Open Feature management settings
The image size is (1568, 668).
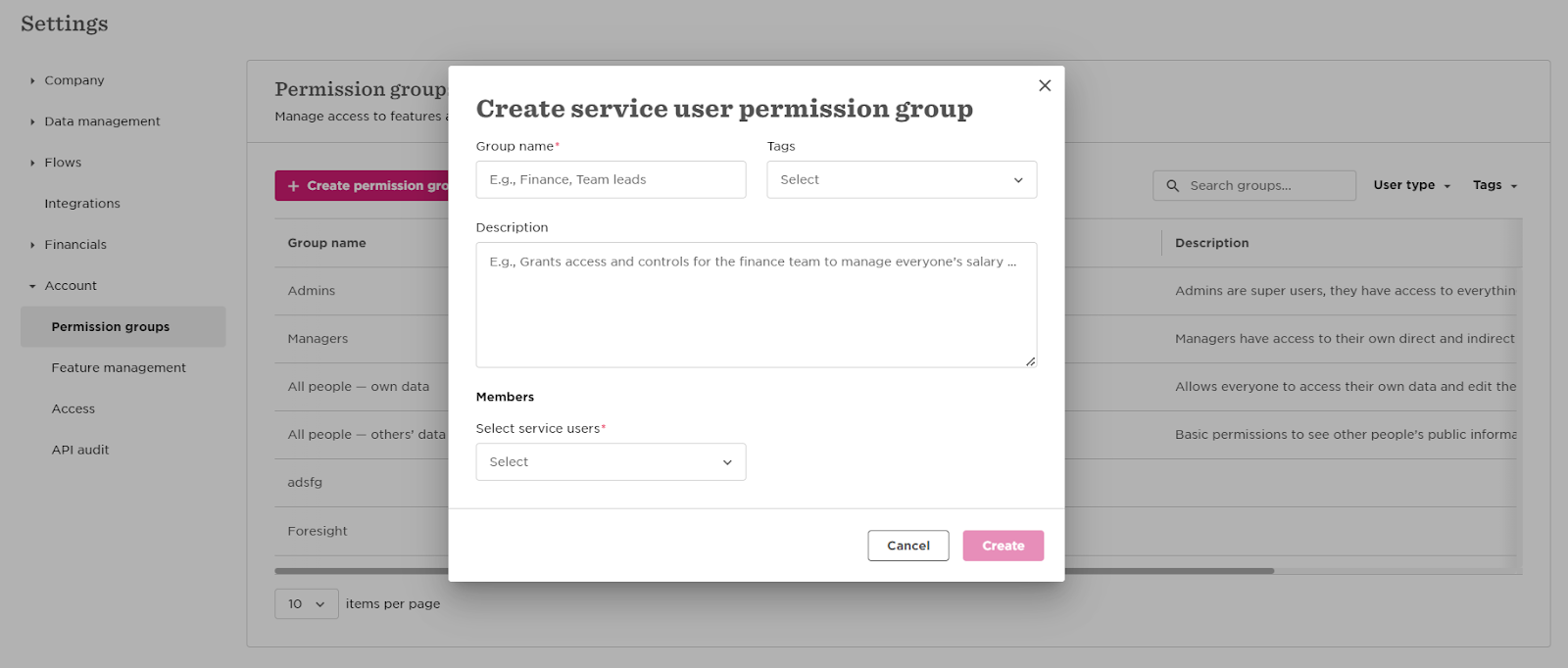pos(119,368)
